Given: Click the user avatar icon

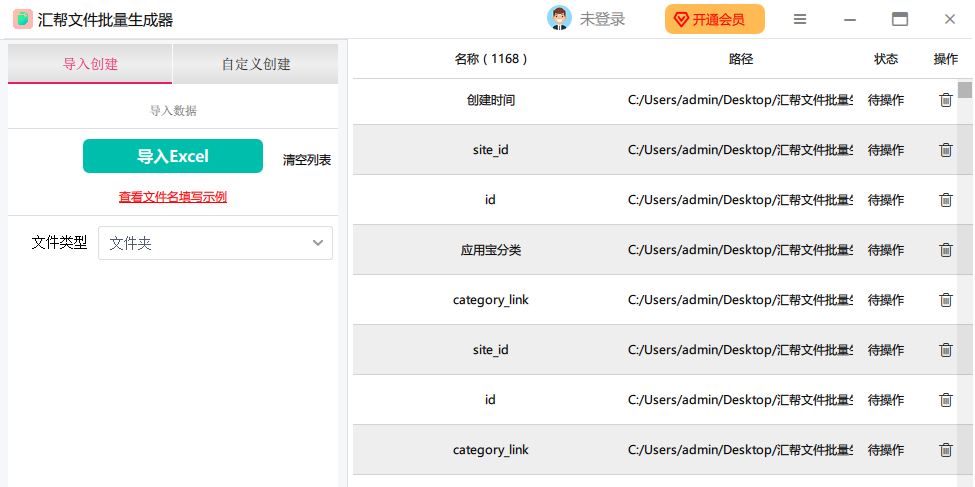Looking at the screenshot, I should point(559,19).
